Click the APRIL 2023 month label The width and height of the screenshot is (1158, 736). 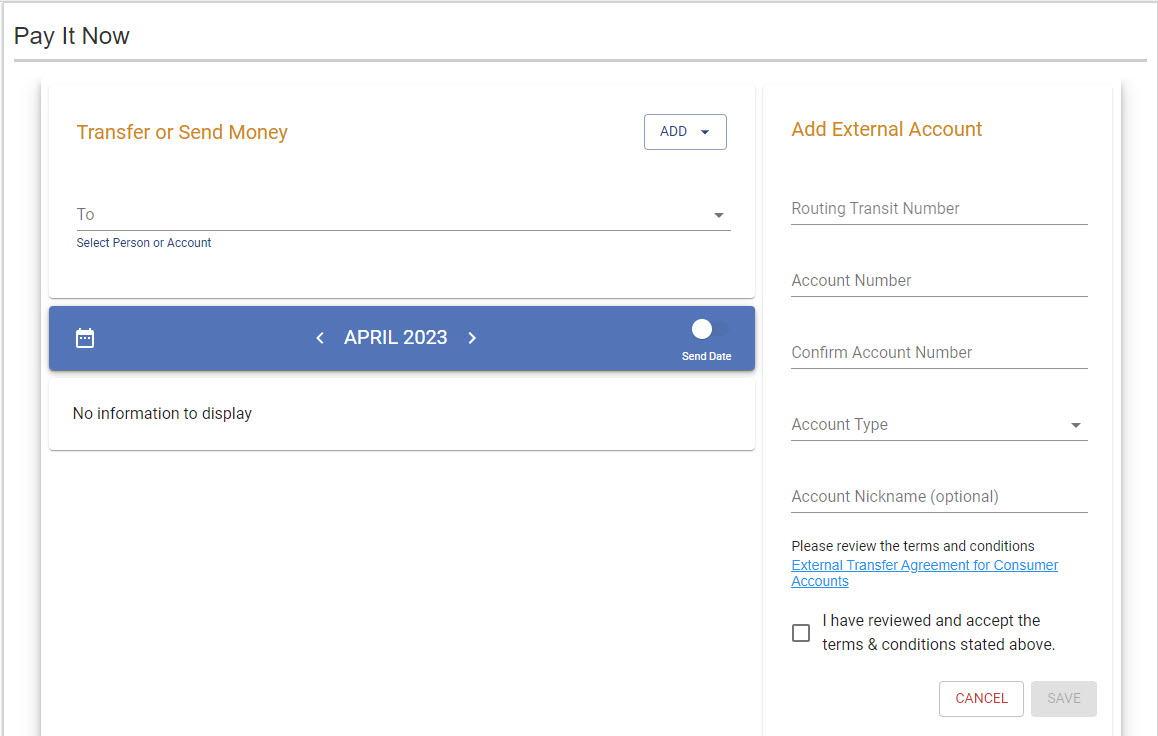[395, 338]
